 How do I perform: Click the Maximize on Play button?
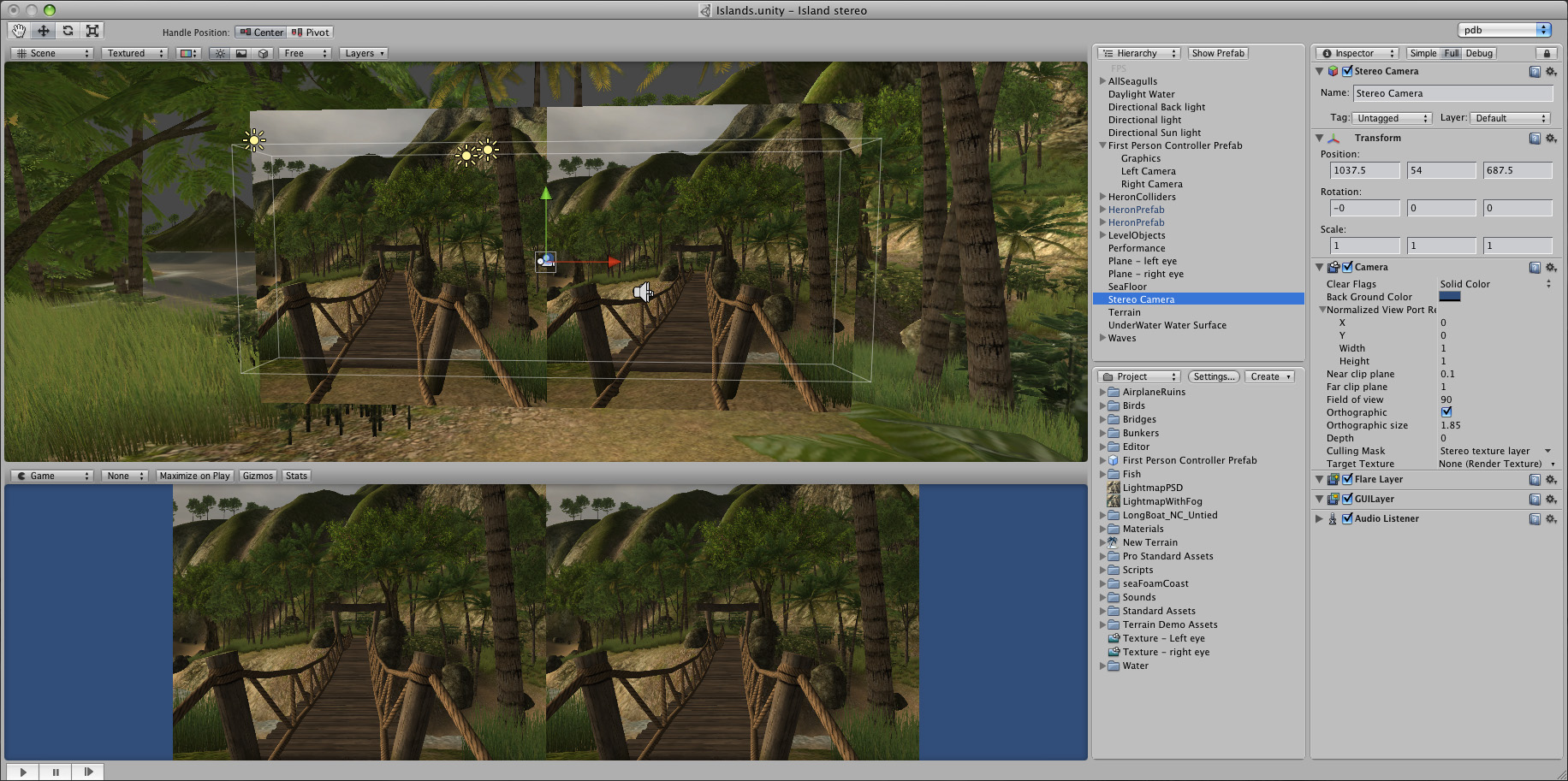point(194,476)
